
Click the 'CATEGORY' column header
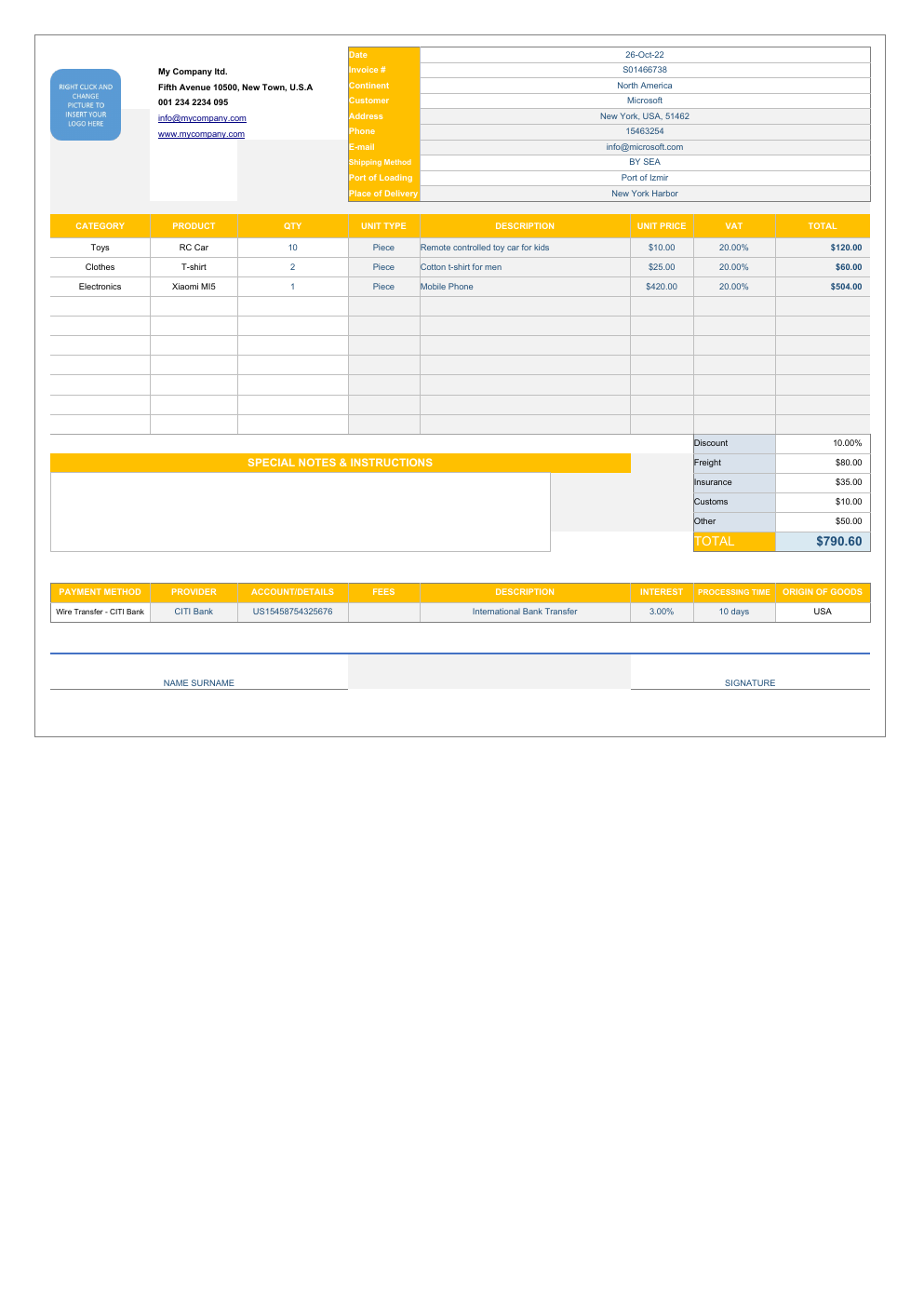(x=100, y=226)
